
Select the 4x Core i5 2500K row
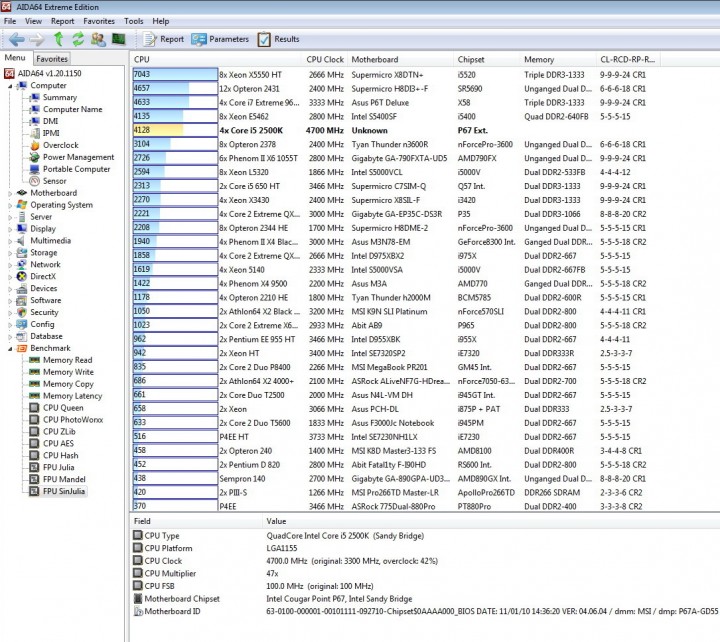pyautogui.click(x=251, y=130)
